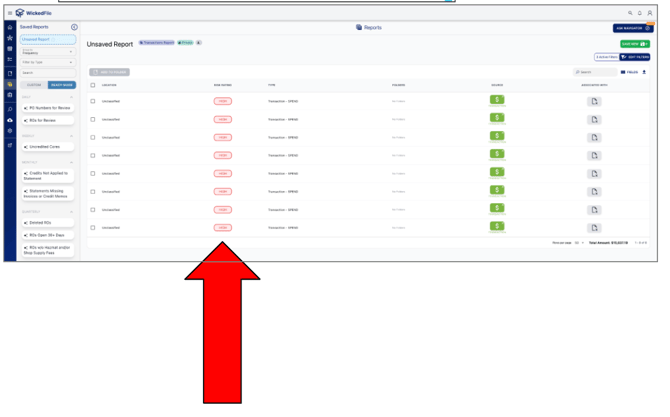Click the Edit Filters button
This screenshot has width=670, height=417.
click(x=635, y=57)
